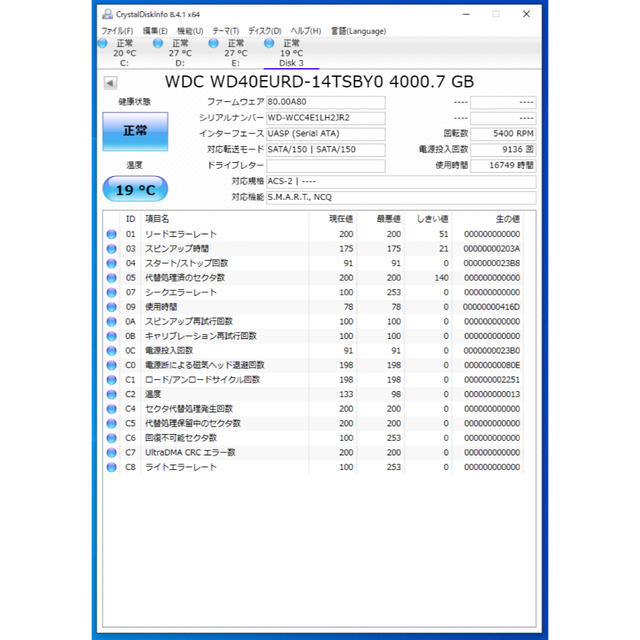Switch to the C: disk tab at 20 °C
Screen dimensions: 640x640
[124, 53]
